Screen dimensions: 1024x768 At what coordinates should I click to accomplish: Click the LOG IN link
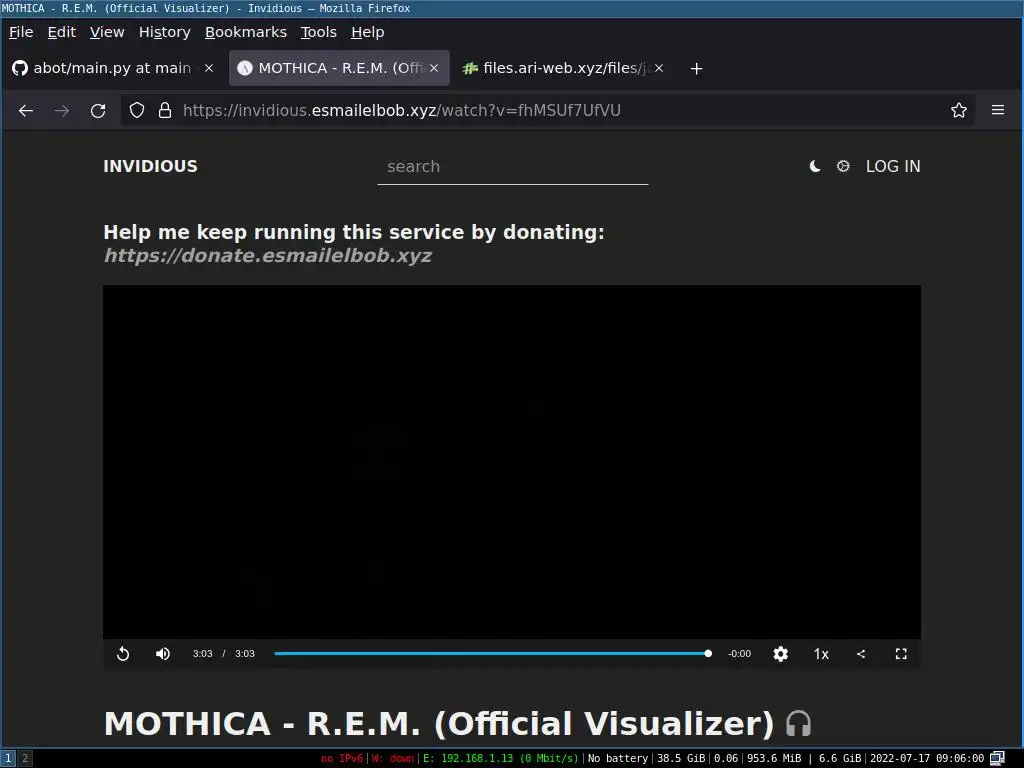point(893,167)
